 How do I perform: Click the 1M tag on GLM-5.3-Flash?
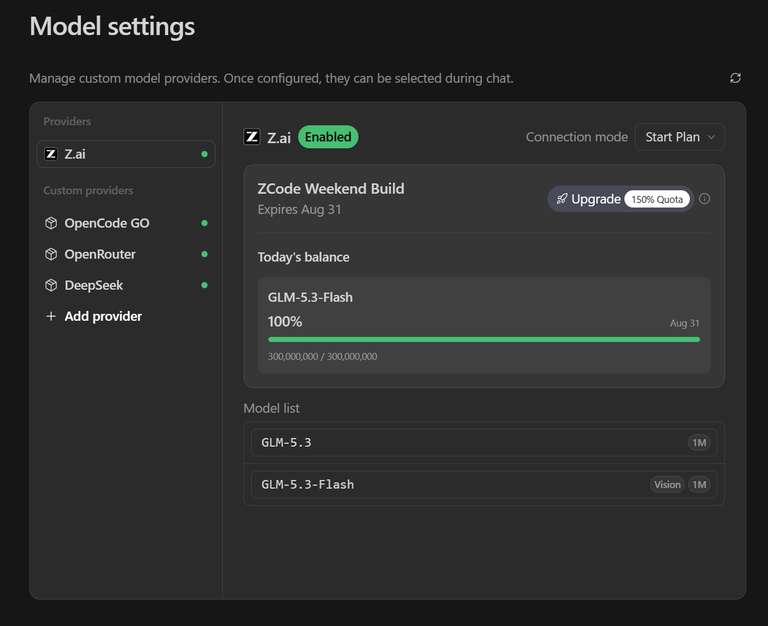699,485
